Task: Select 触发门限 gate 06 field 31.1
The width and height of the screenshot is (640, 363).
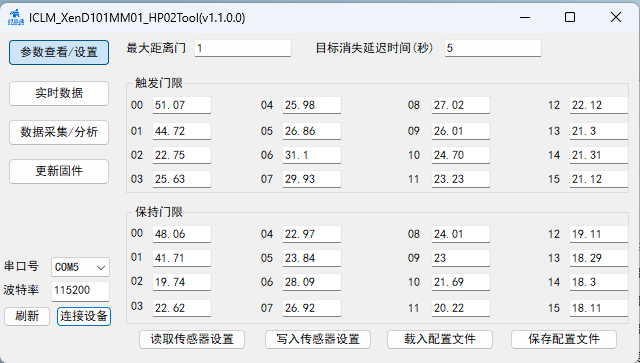Action: tap(312, 155)
